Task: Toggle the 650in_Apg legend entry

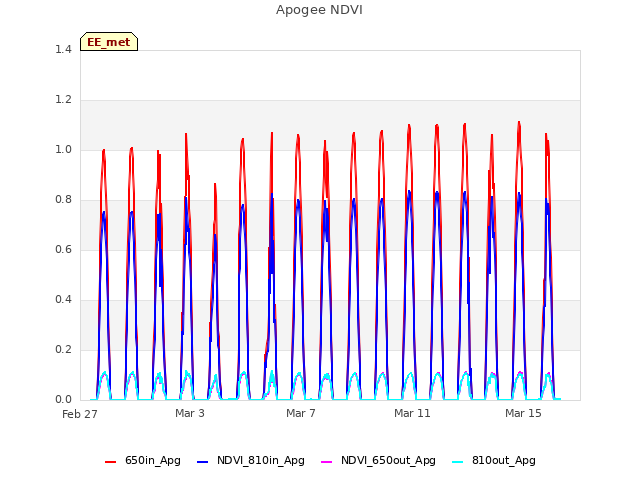Action: coord(143,461)
